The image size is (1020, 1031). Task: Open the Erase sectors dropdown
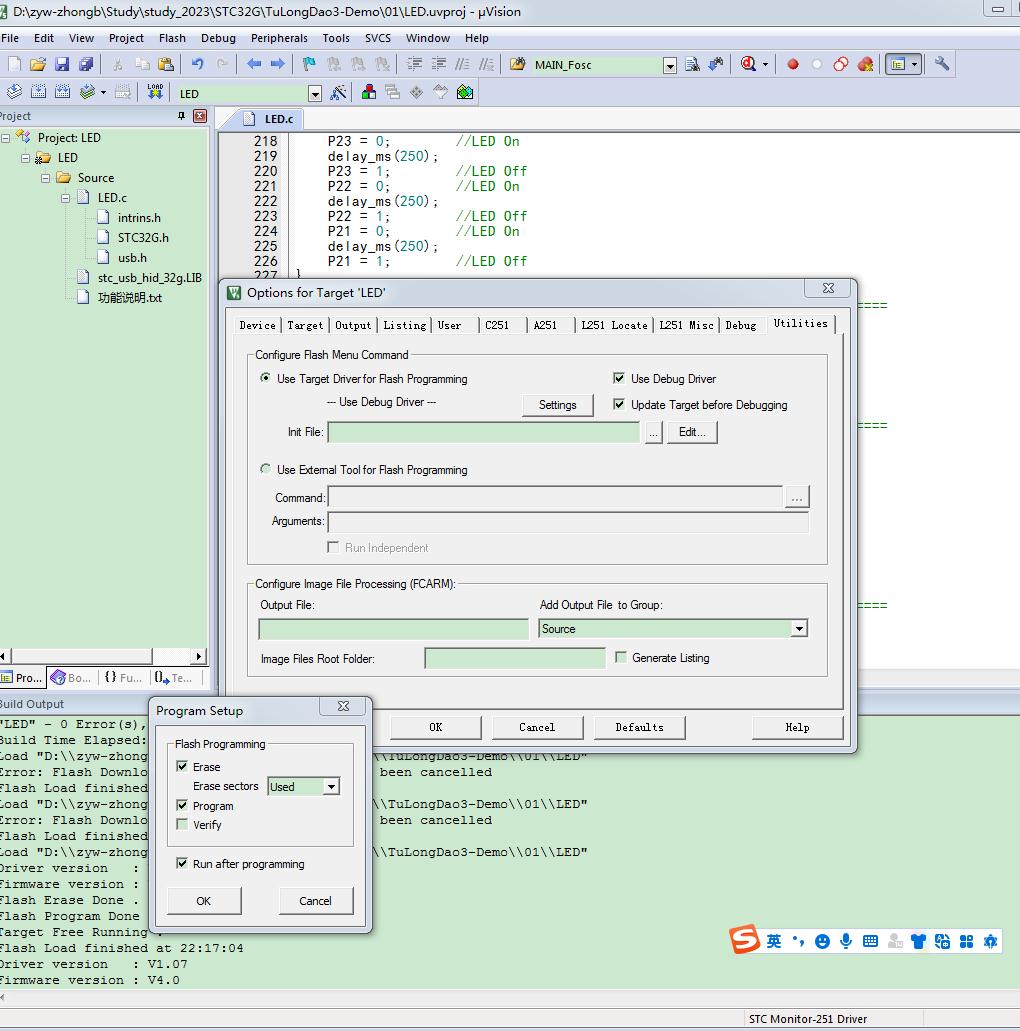point(331,786)
